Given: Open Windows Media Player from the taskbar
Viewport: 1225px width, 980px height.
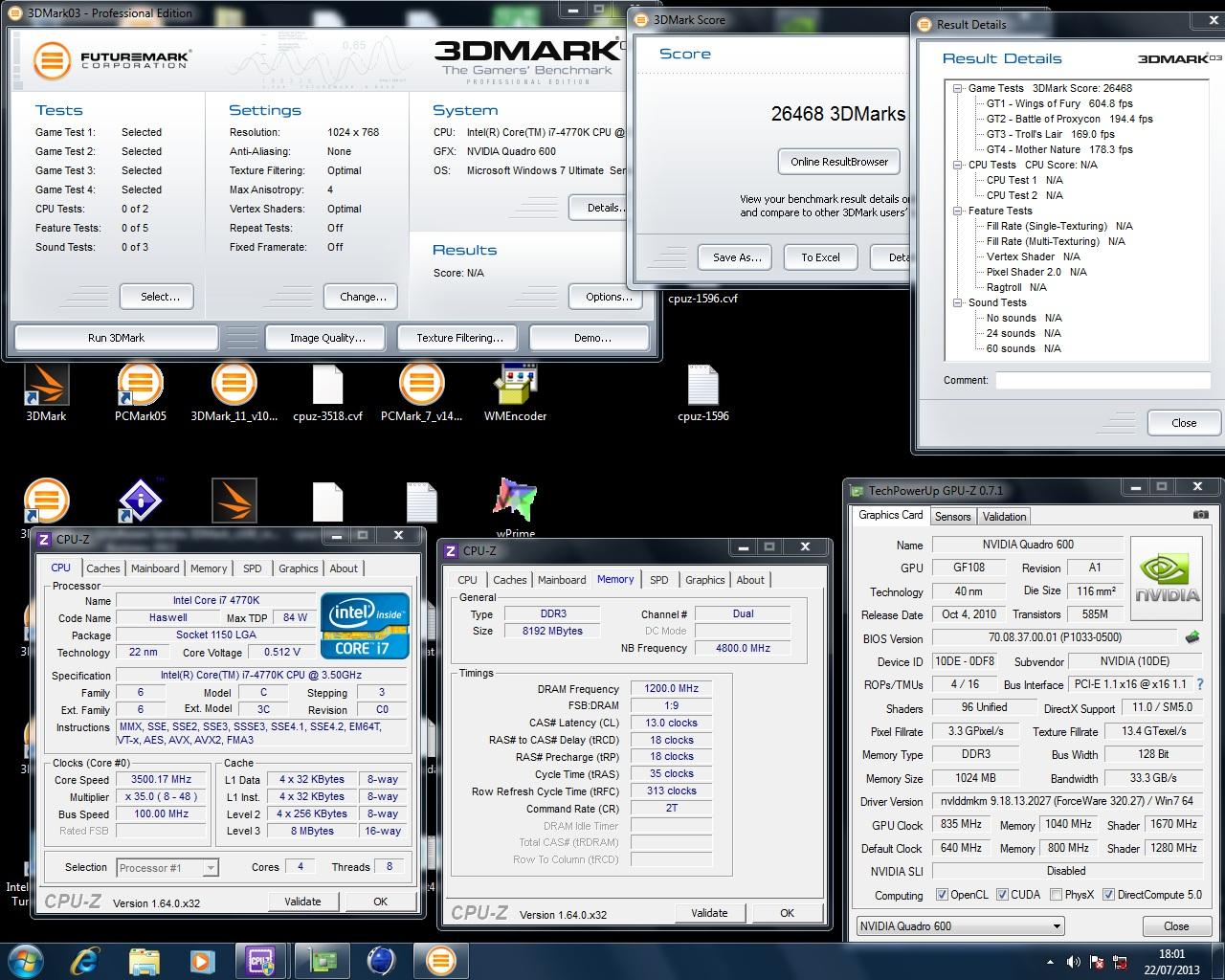Looking at the screenshot, I should click(202, 960).
